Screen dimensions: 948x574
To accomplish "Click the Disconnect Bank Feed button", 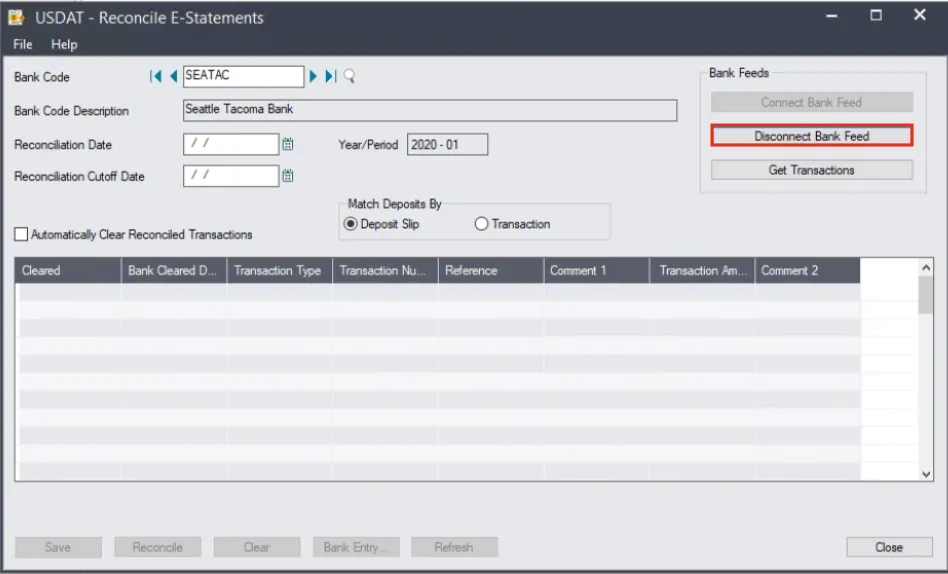I will (x=811, y=136).
